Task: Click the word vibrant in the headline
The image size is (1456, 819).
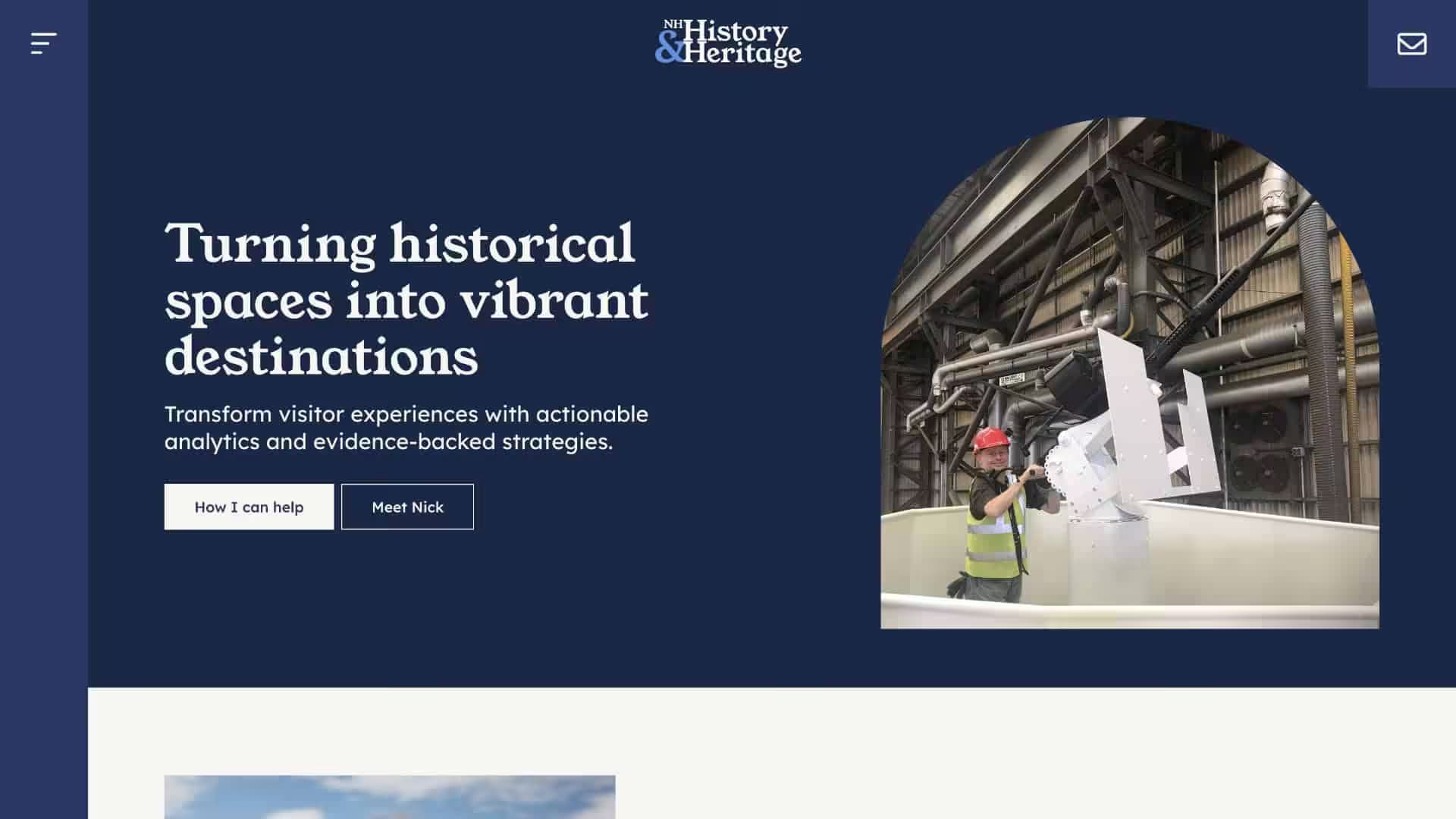Action: pos(554,300)
